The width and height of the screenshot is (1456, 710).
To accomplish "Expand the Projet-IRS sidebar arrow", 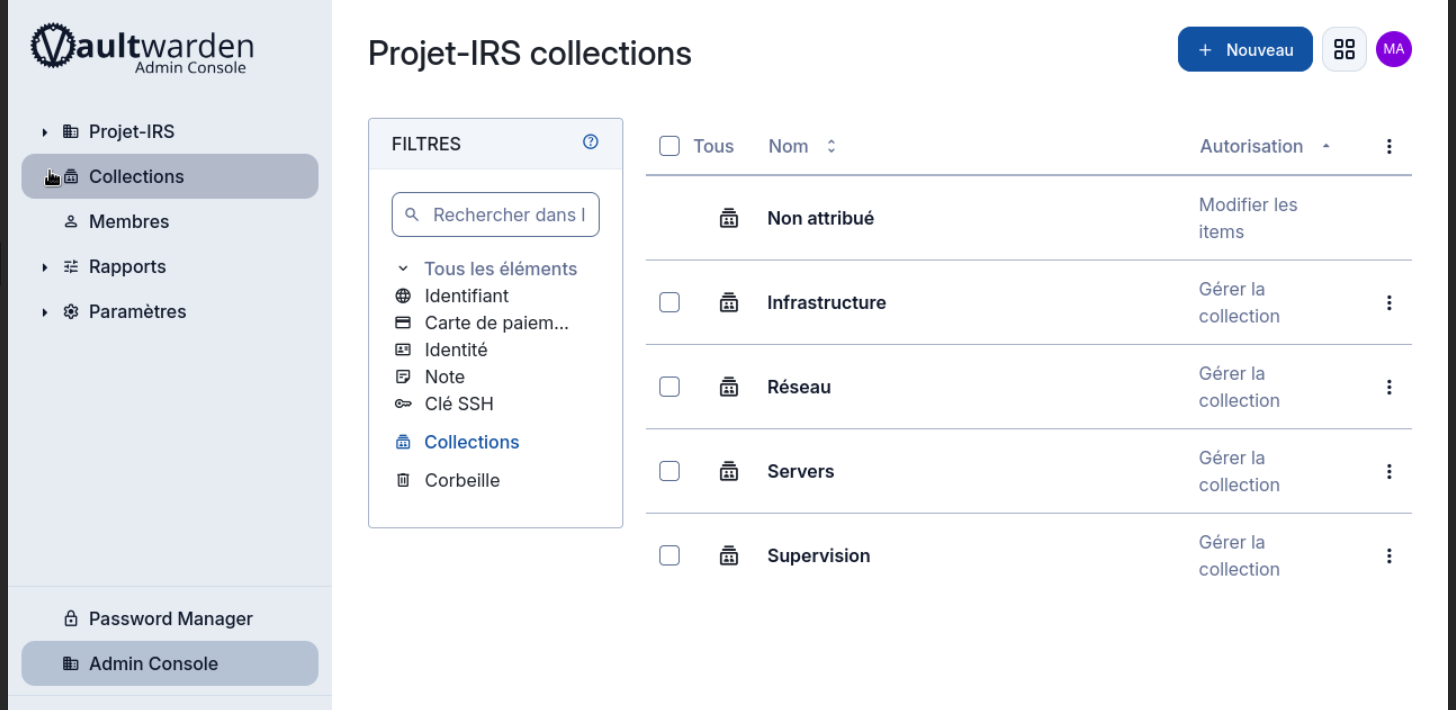I will click(x=45, y=132).
